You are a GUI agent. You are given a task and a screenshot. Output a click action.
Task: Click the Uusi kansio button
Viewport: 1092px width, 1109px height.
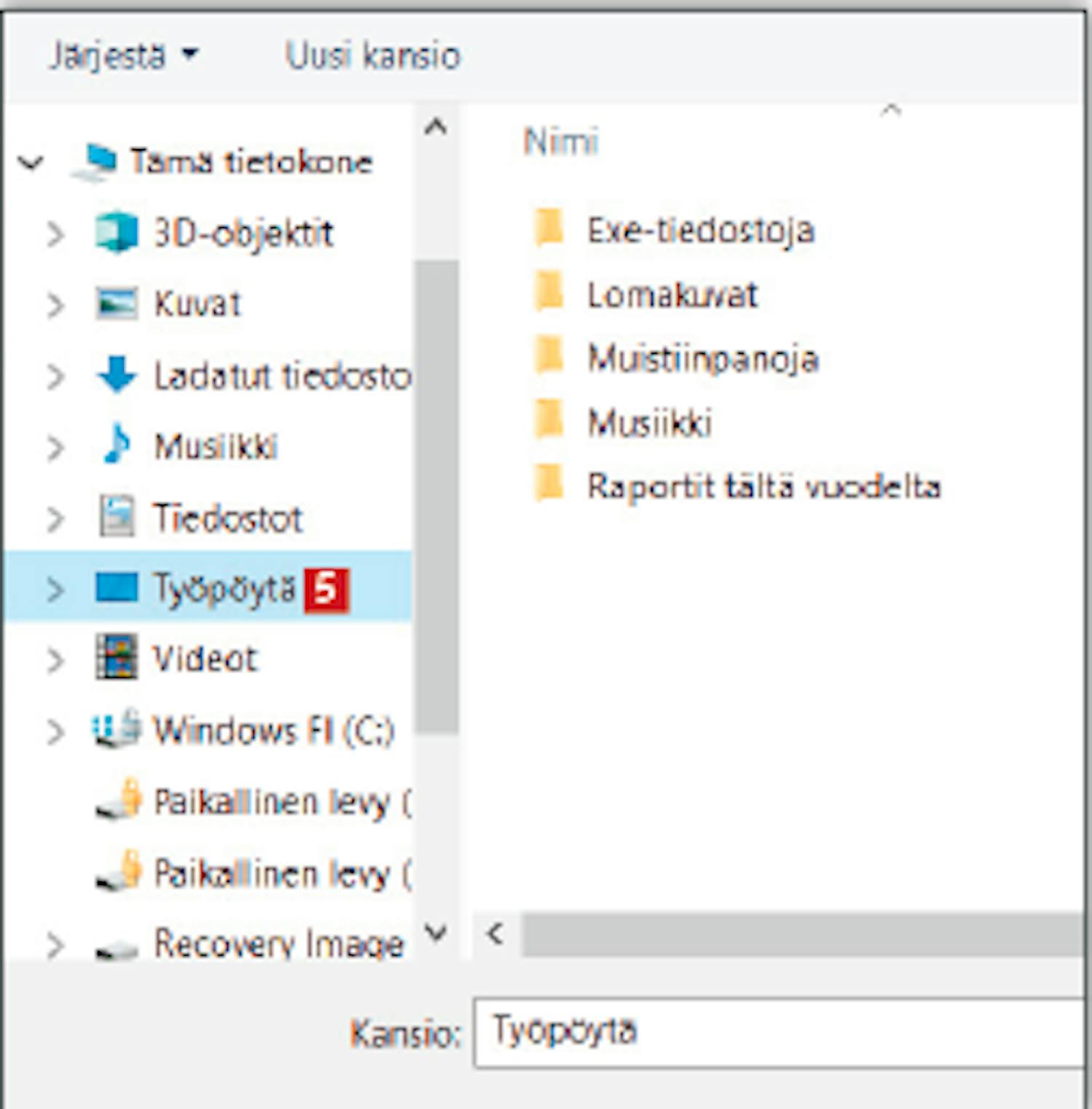pos(373,55)
